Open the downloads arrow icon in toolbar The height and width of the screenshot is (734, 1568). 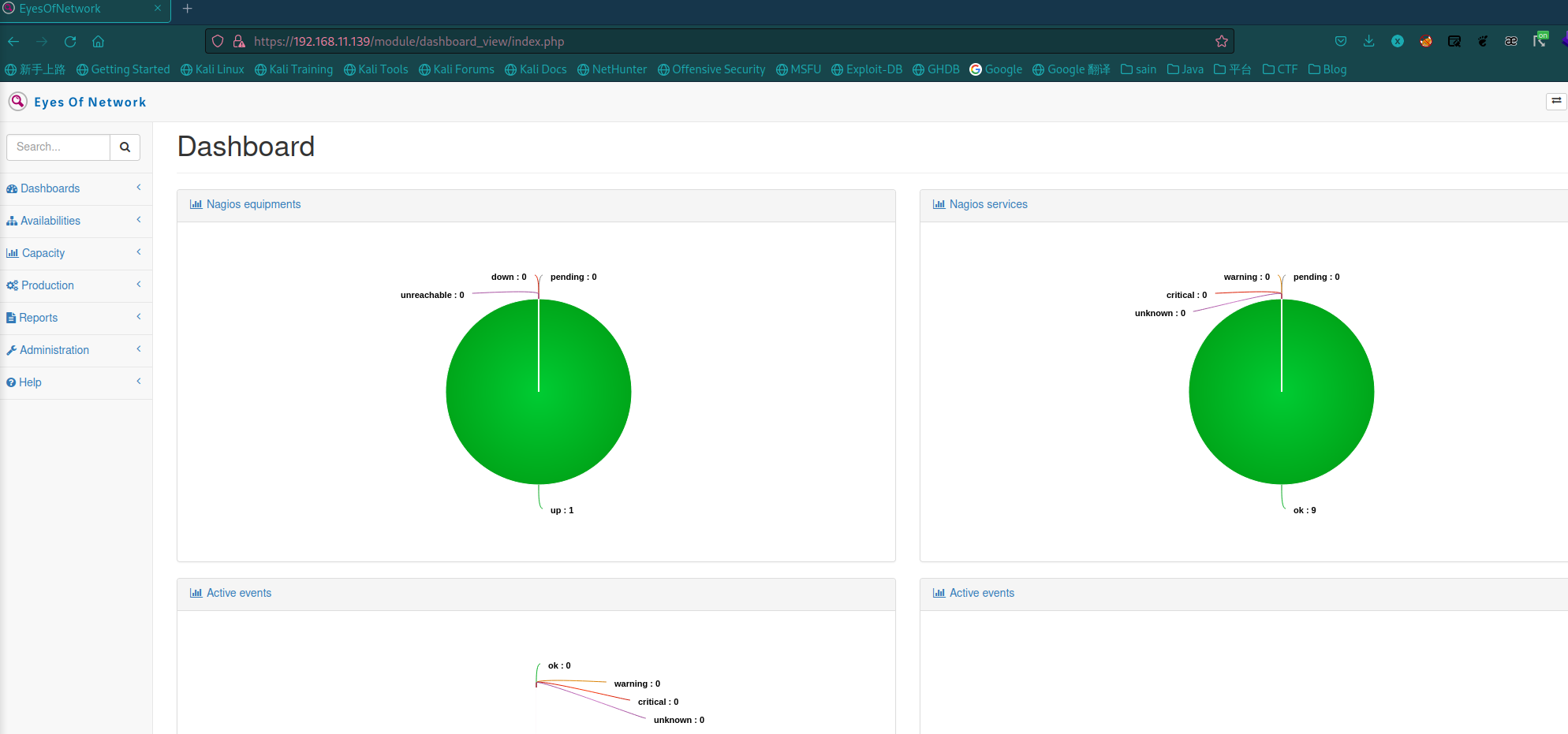[x=1369, y=41]
